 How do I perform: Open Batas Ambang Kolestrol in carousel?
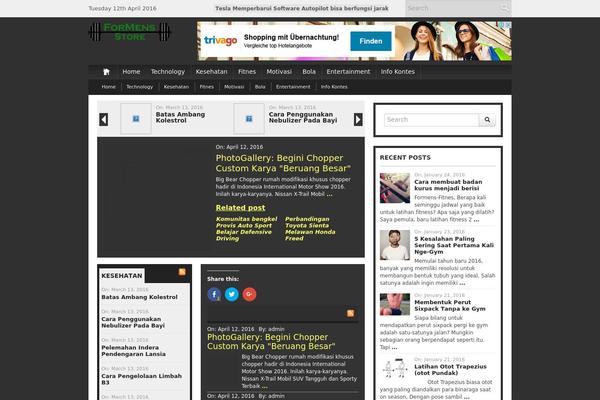[x=180, y=117]
